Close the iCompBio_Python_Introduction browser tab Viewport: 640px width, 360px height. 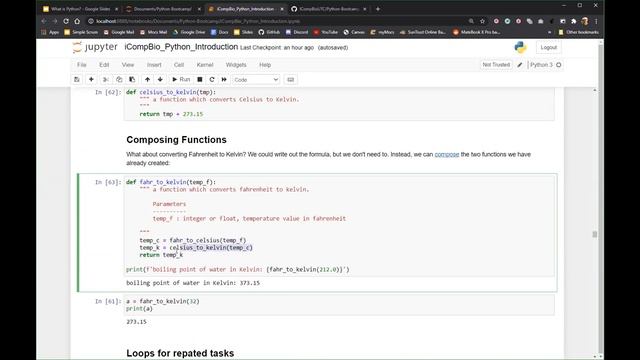tap(282, 9)
